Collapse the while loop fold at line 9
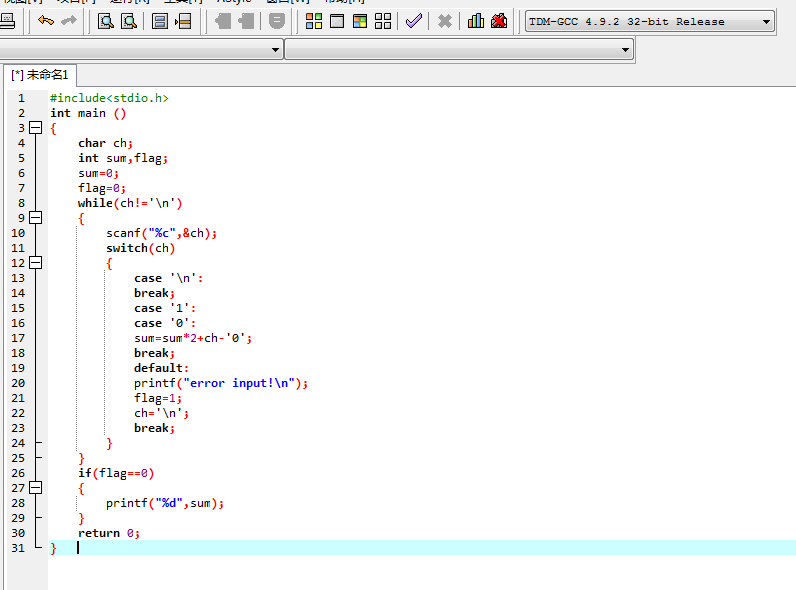 click(36, 218)
